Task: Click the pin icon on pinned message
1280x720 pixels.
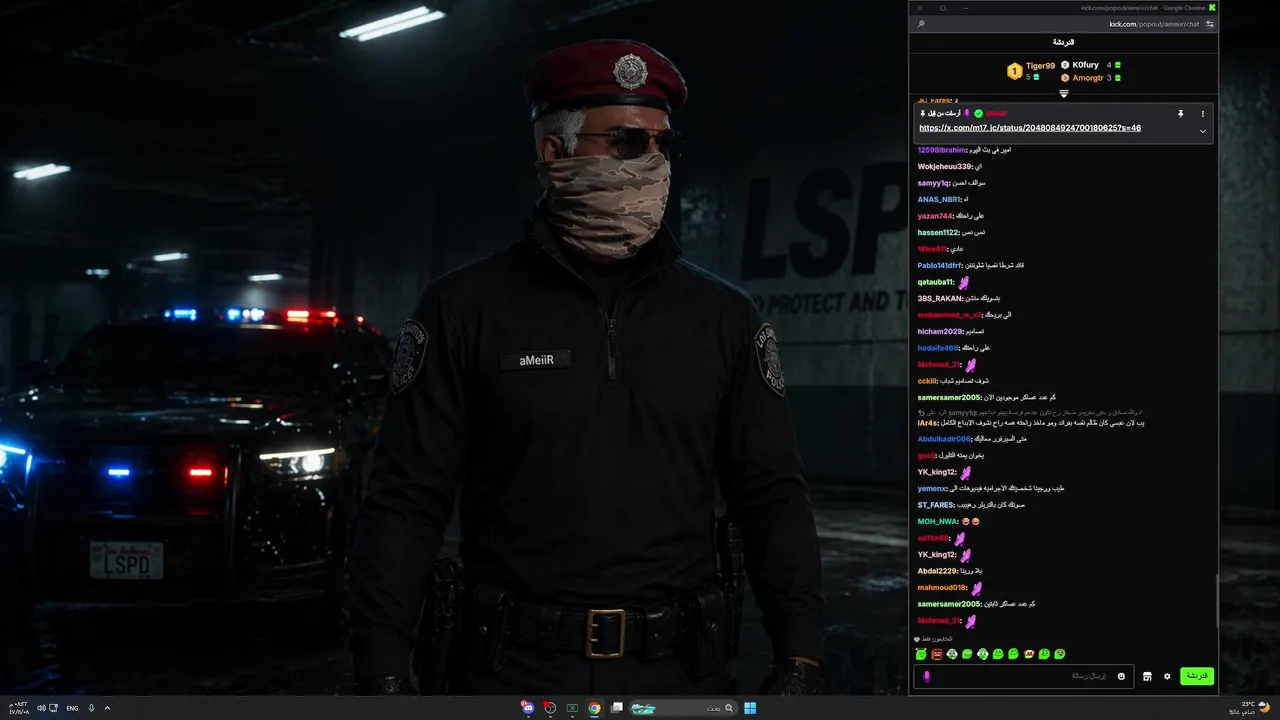Action: point(1181,114)
